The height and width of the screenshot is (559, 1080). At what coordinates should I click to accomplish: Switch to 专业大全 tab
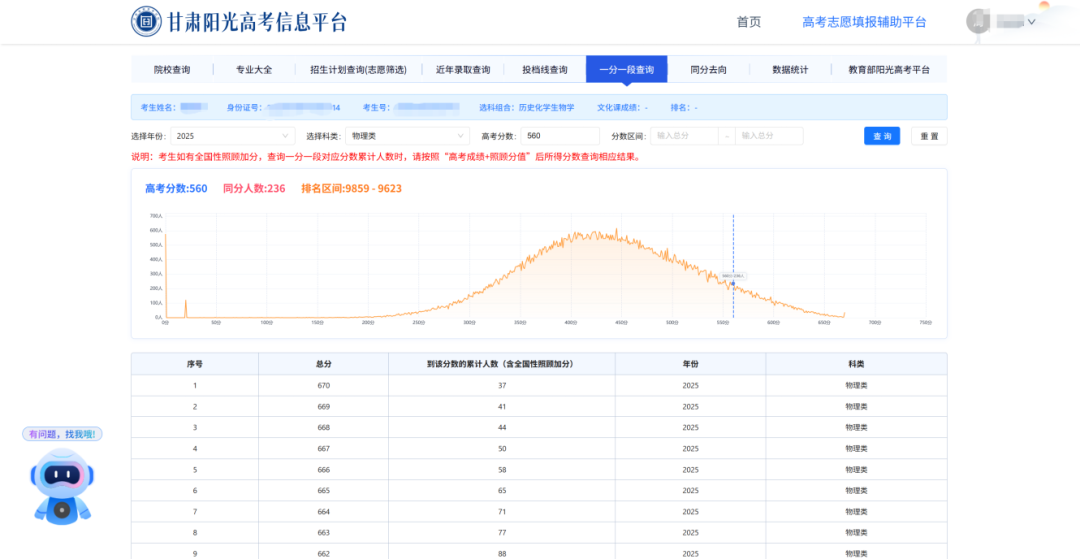coord(254,70)
